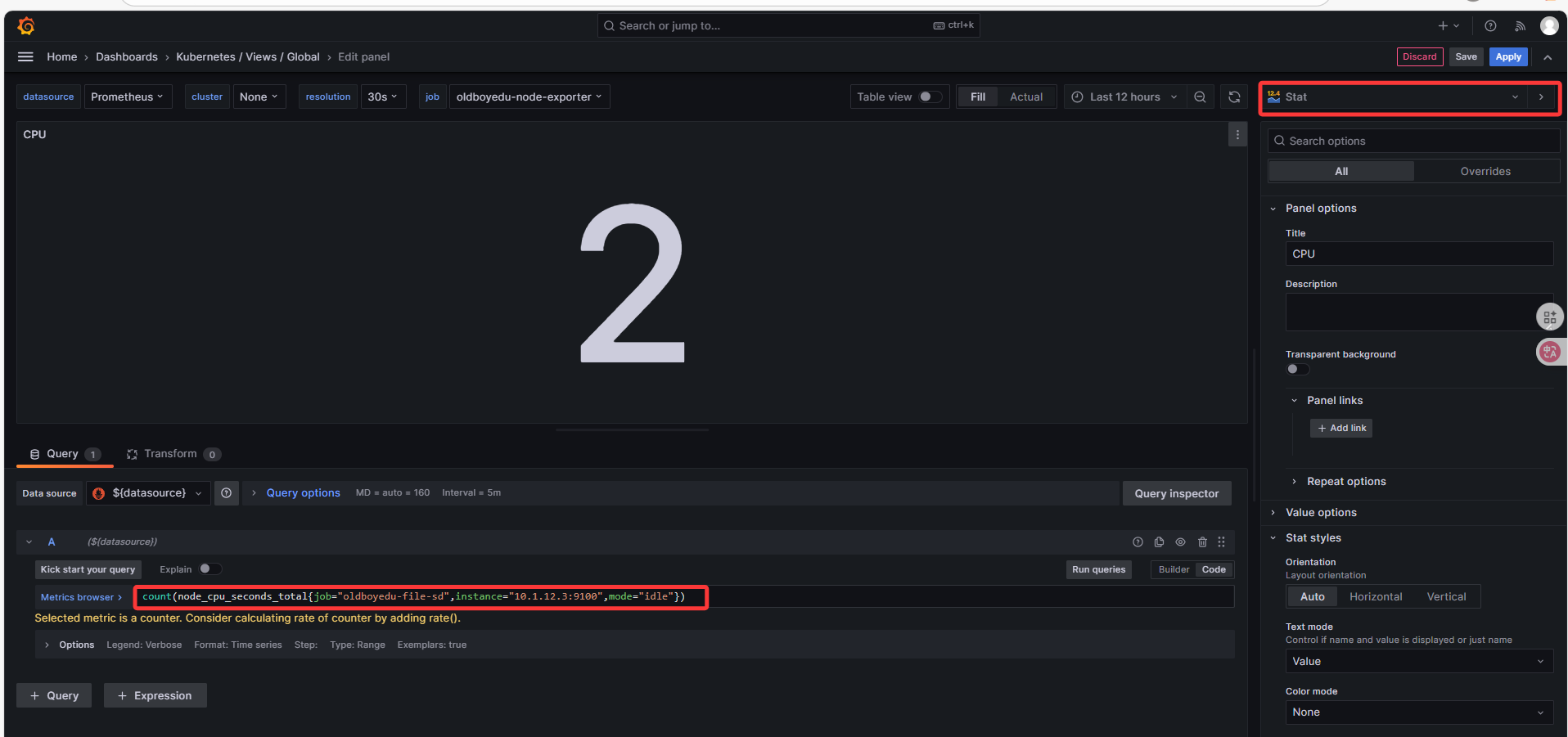Turn on the Explain toggle
Viewport: 1568px width, 737px height.
click(210, 569)
